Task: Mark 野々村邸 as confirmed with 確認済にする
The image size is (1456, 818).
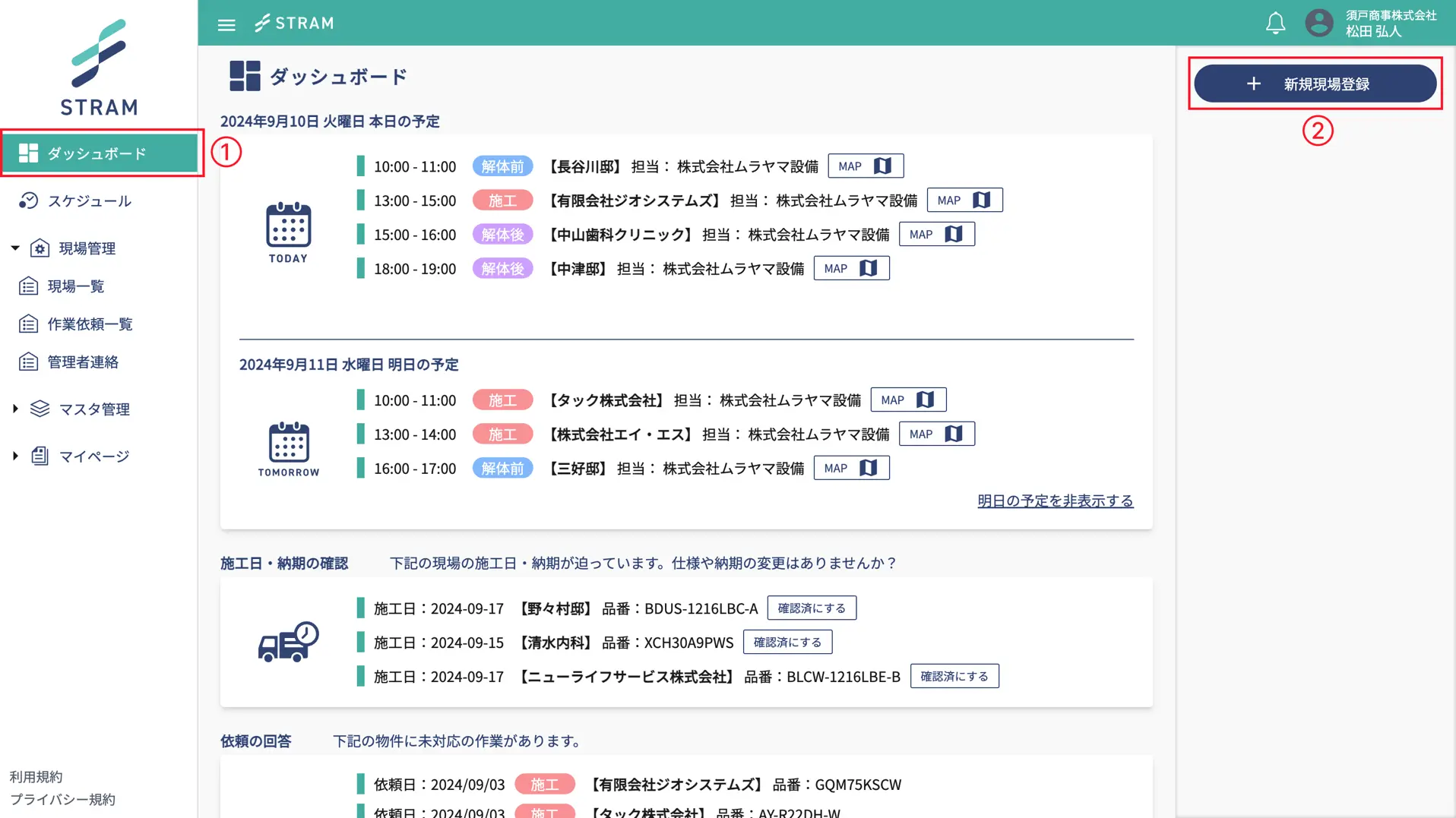Action: [x=812, y=608]
